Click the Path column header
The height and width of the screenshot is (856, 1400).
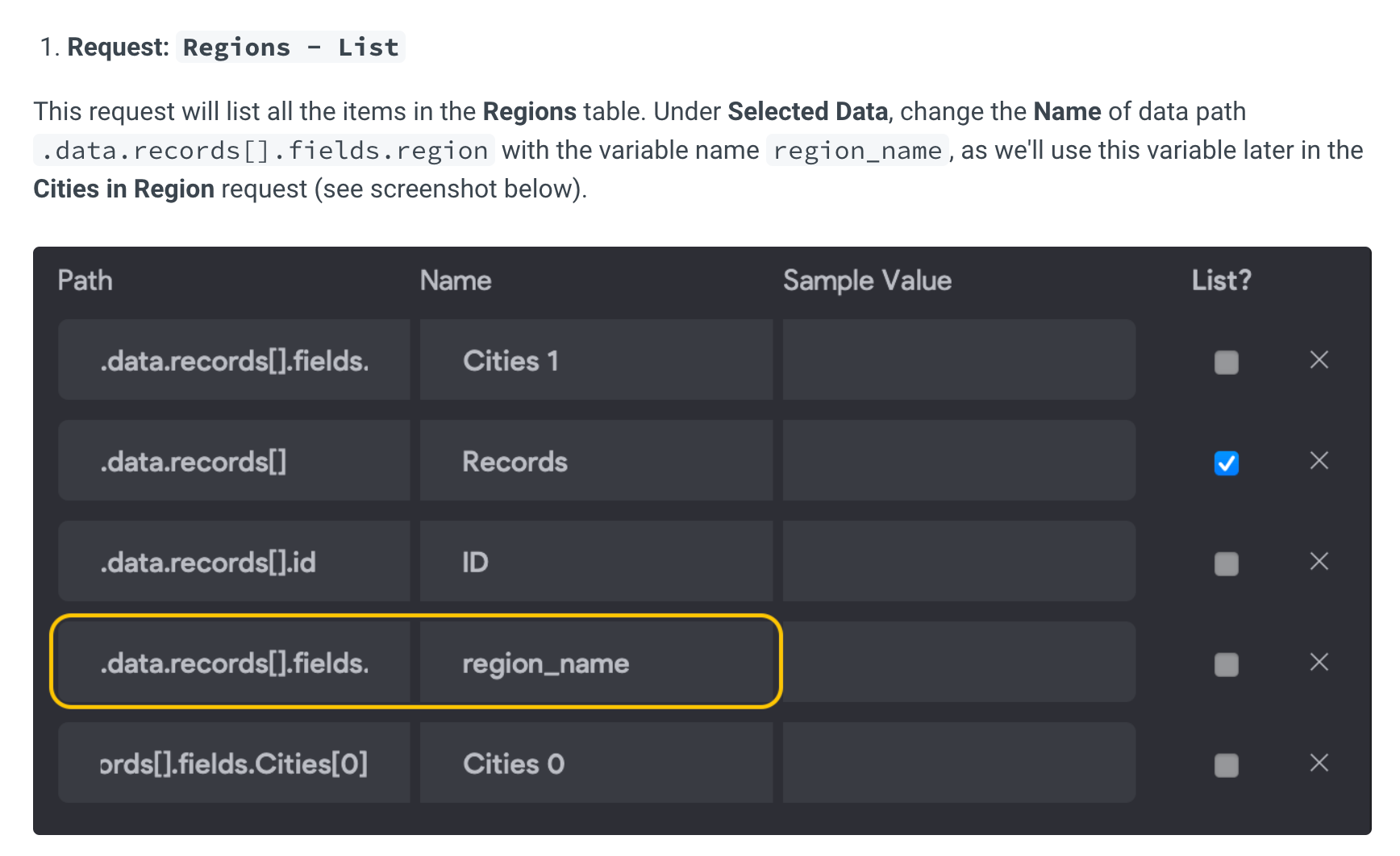(x=85, y=280)
